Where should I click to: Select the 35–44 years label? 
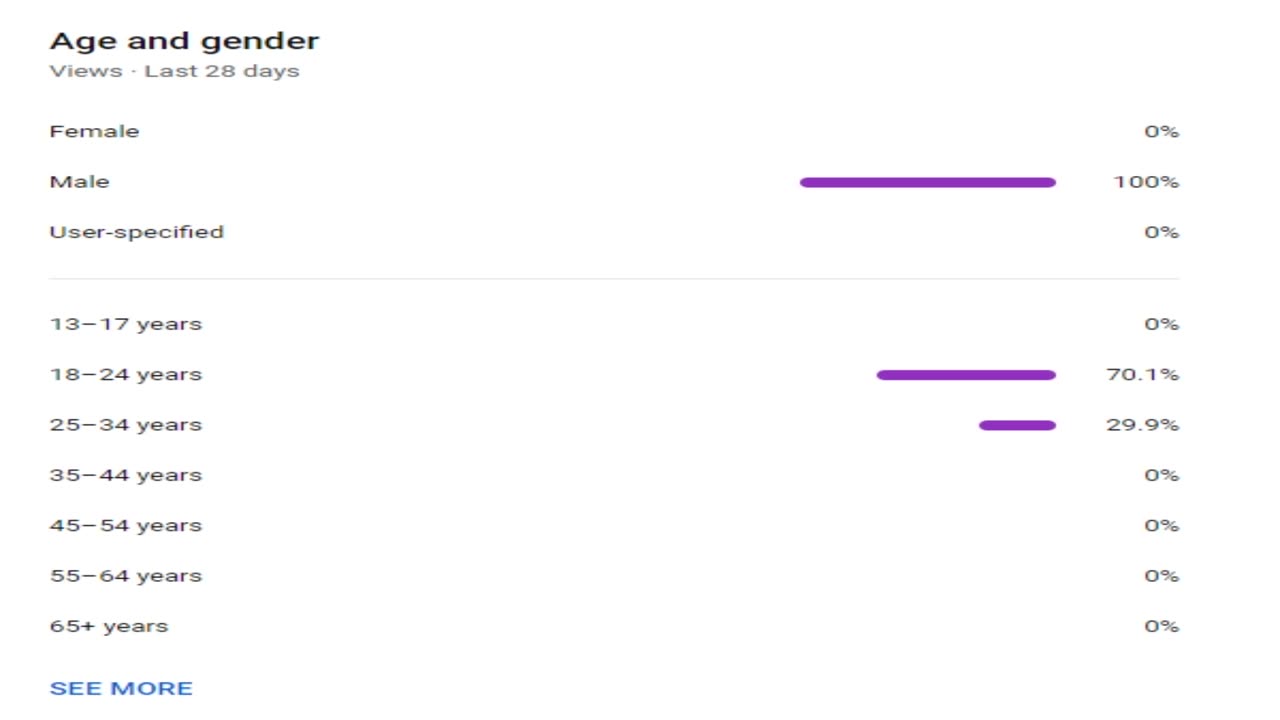[x=125, y=475]
